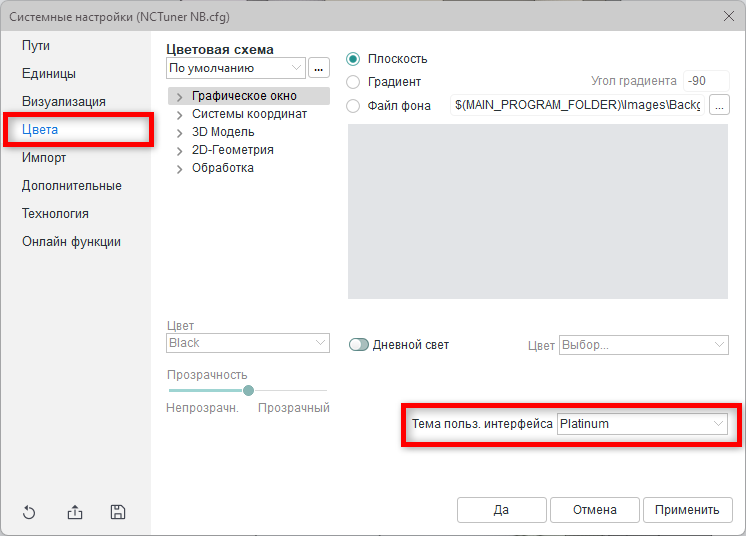Click the Прозрачность slider handle
Image resolution: width=746 pixels, height=536 pixels.
click(248, 390)
